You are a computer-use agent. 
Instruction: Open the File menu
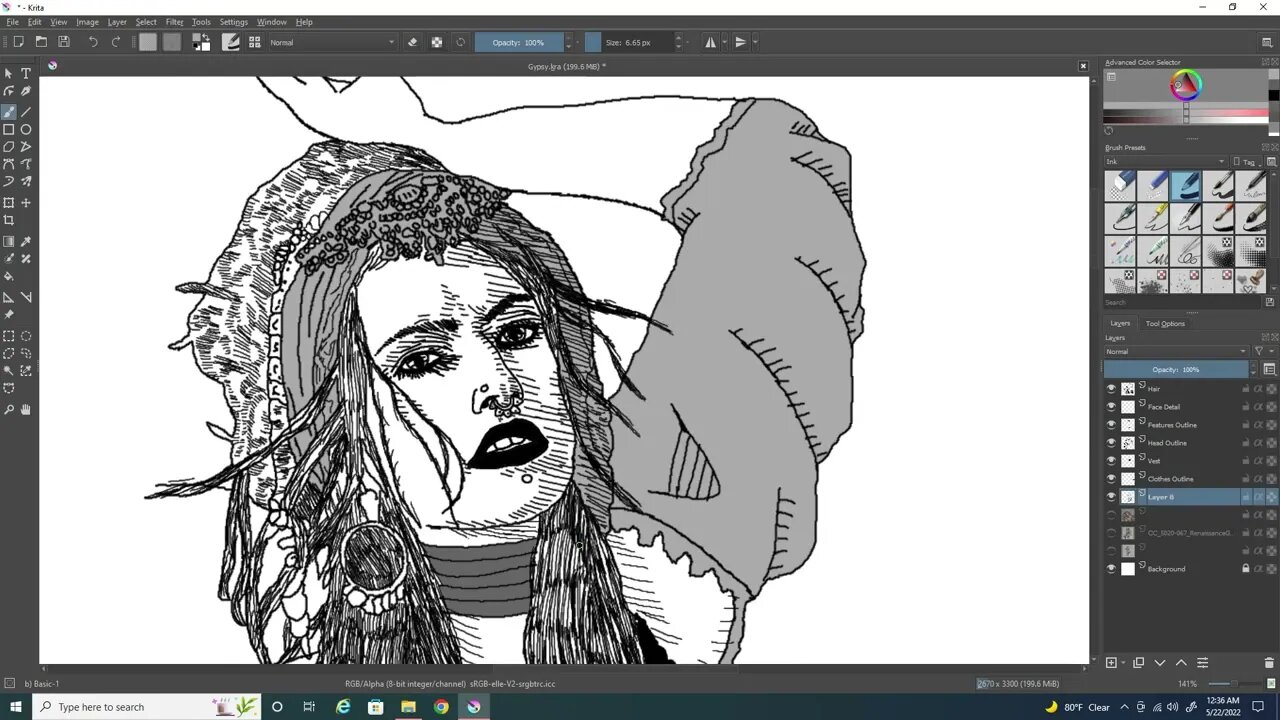click(12, 22)
